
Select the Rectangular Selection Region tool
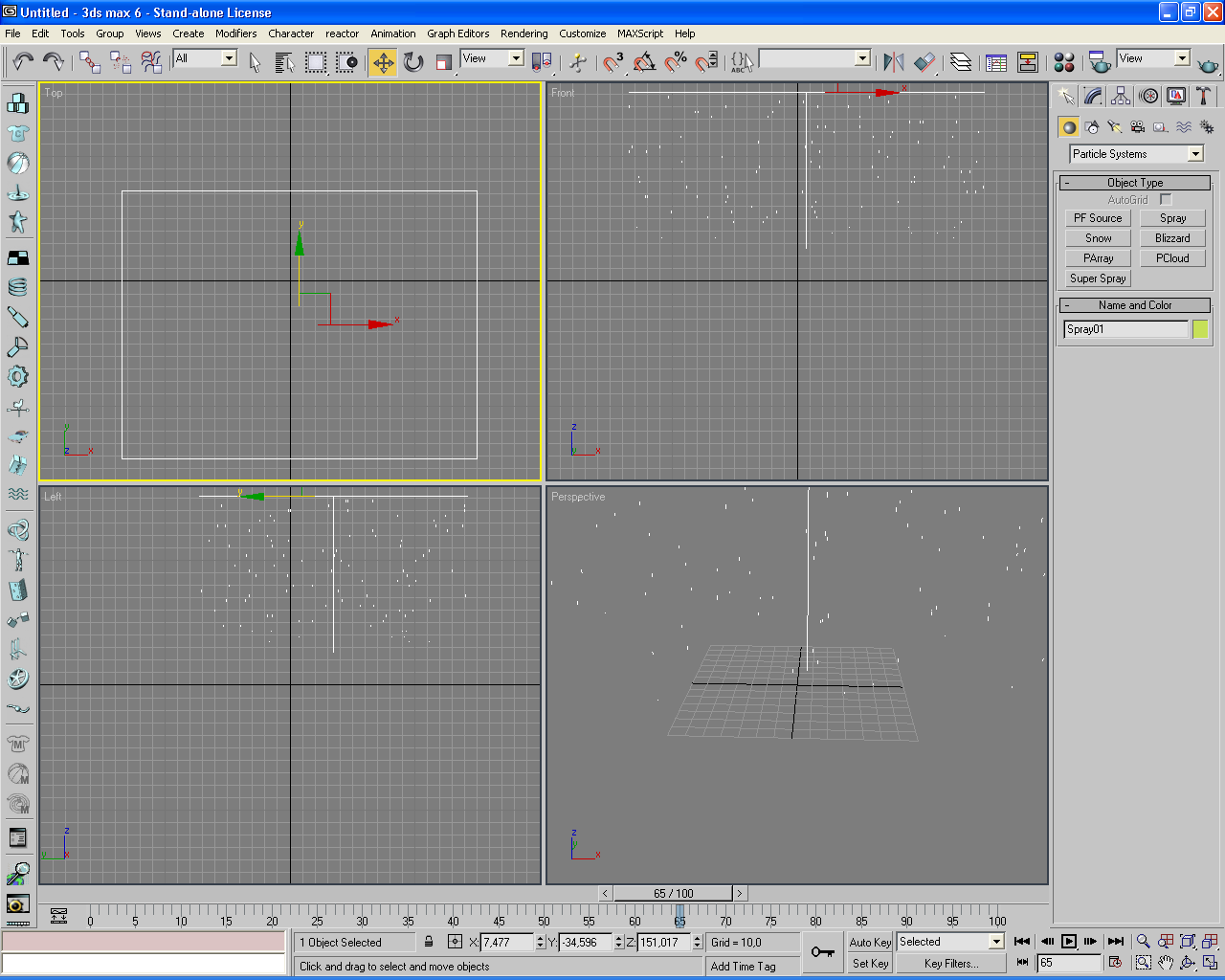(x=316, y=62)
